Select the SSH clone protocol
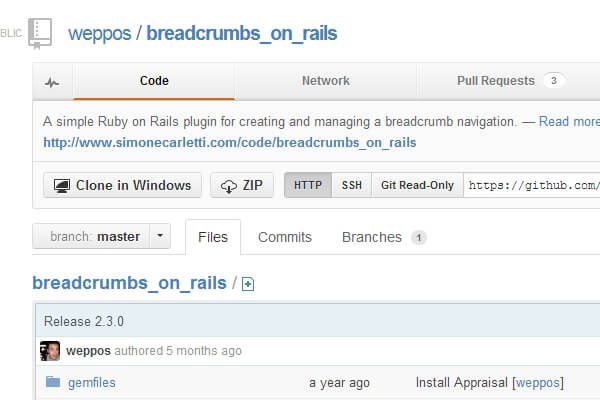Screen dimensions: 600x400 tap(352, 185)
